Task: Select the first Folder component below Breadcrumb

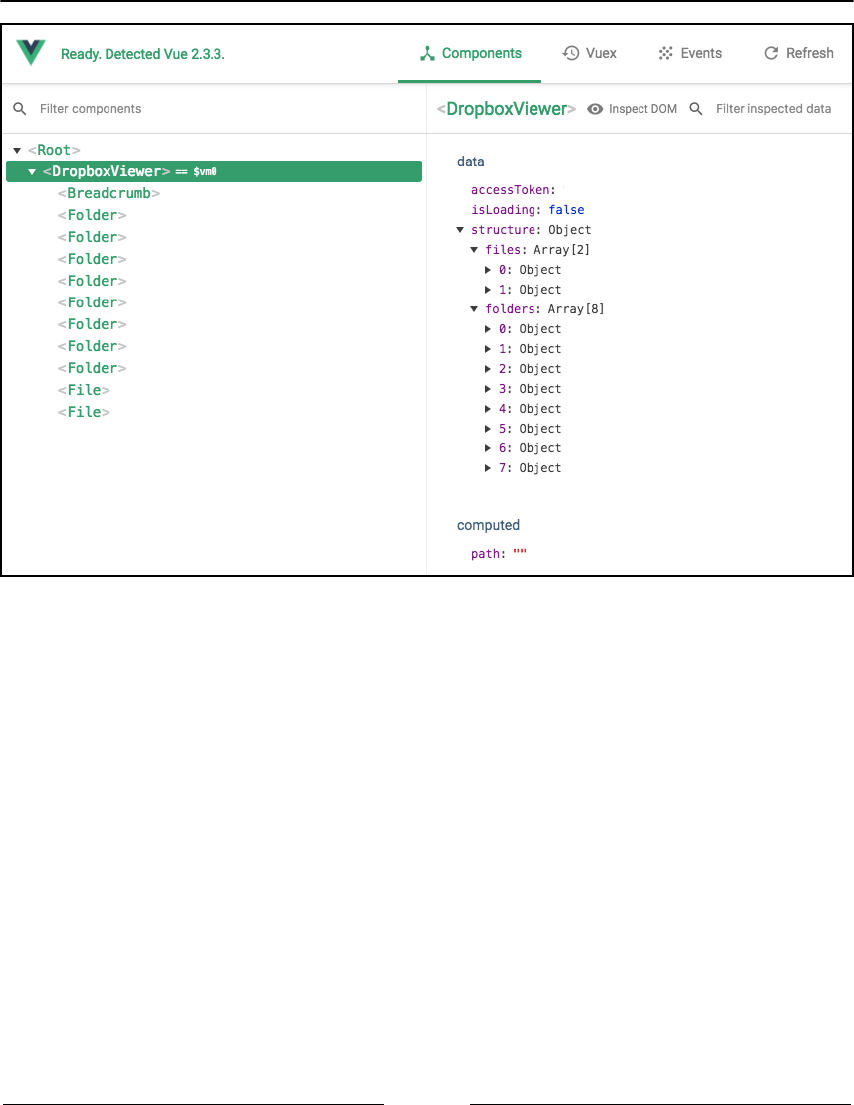Action: (92, 215)
